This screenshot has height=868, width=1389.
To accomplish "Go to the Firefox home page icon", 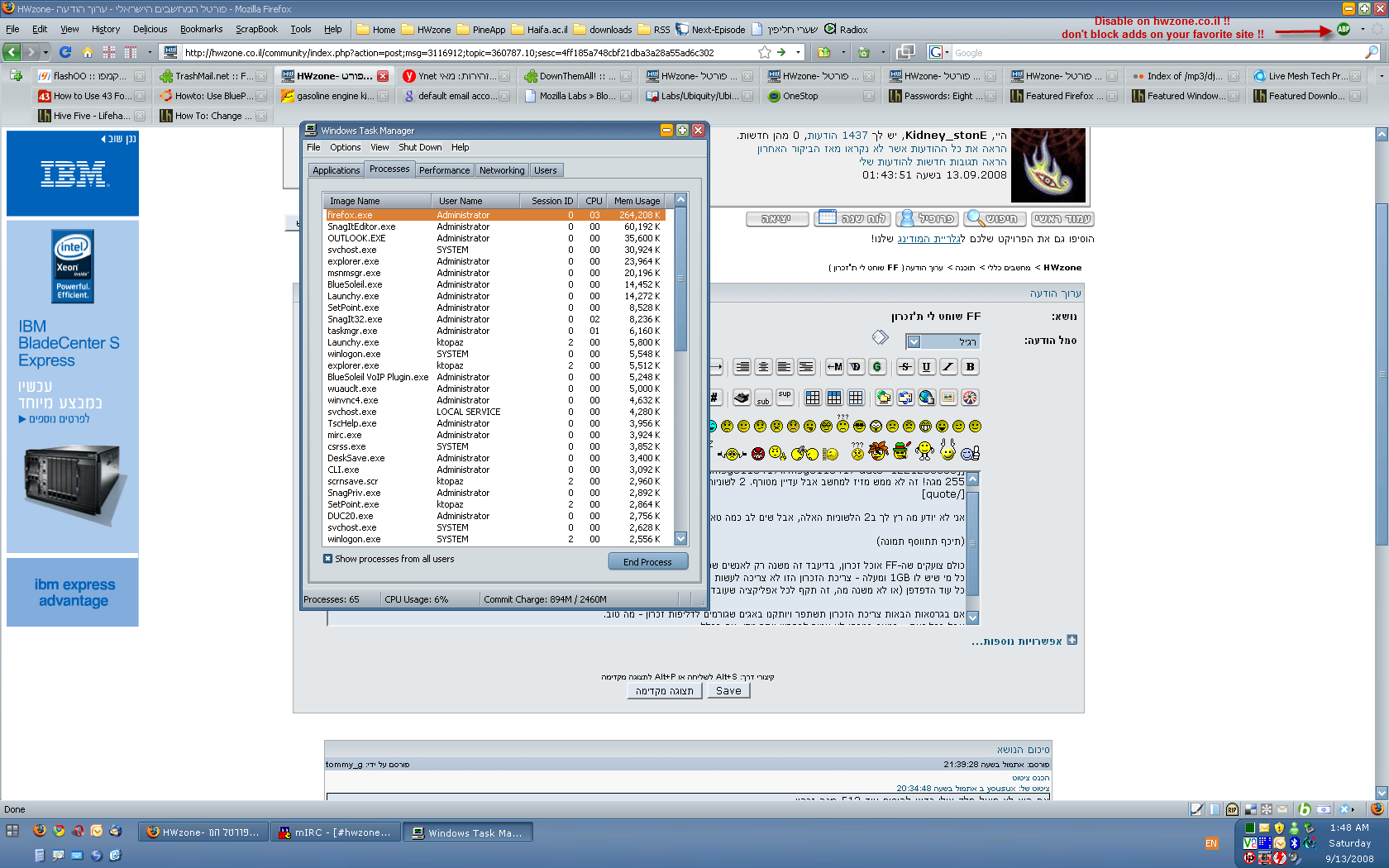I will [x=87, y=52].
